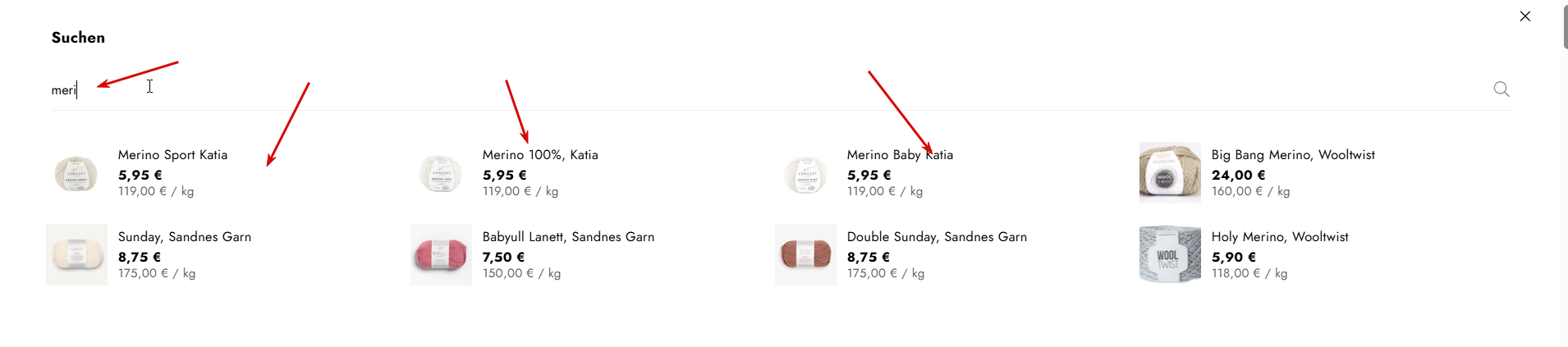Select the 'Merino Baby Katia' product title
The width and height of the screenshot is (1568, 347).
[x=900, y=155]
